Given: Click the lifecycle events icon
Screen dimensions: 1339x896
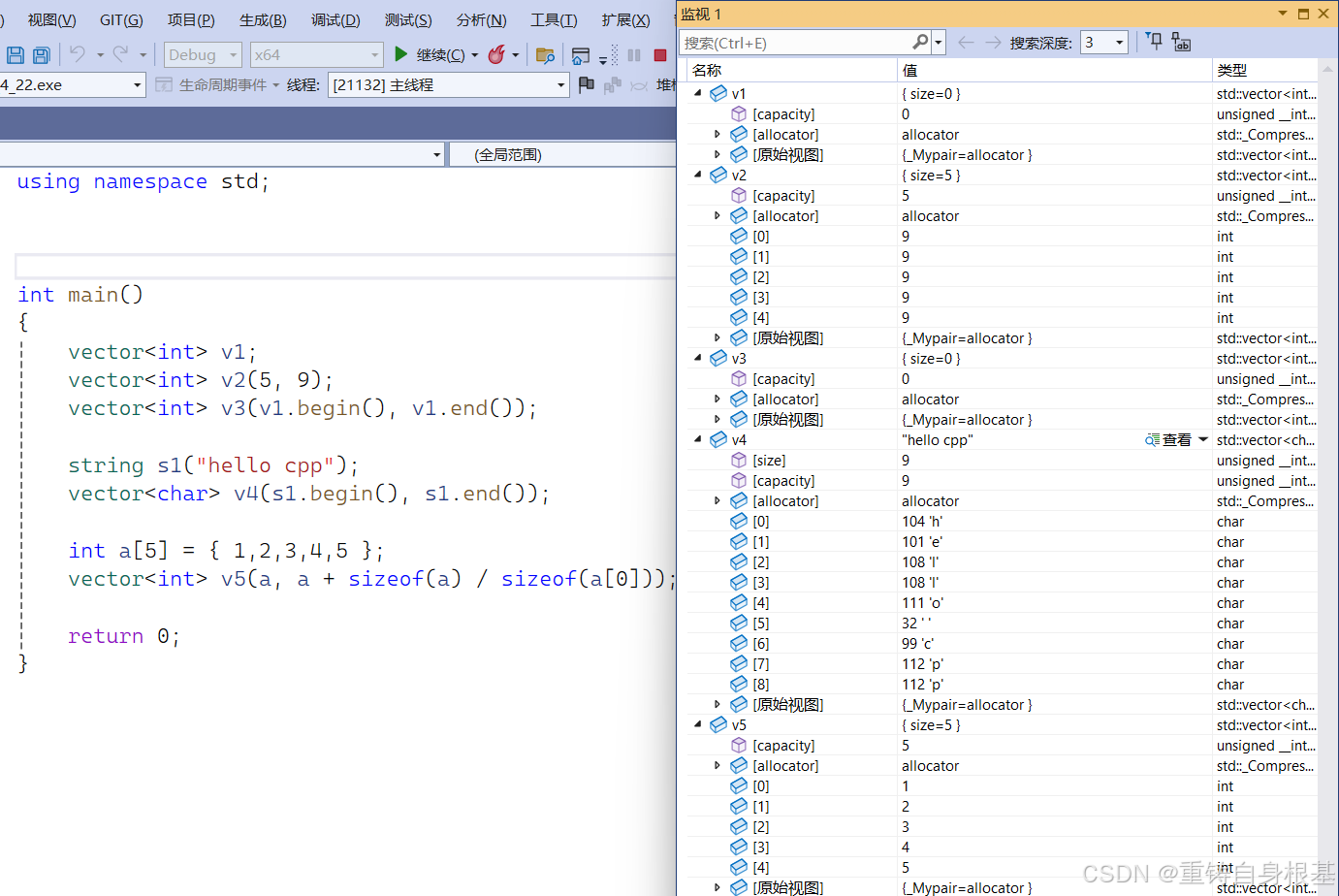Looking at the screenshot, I should coord(164,84).
